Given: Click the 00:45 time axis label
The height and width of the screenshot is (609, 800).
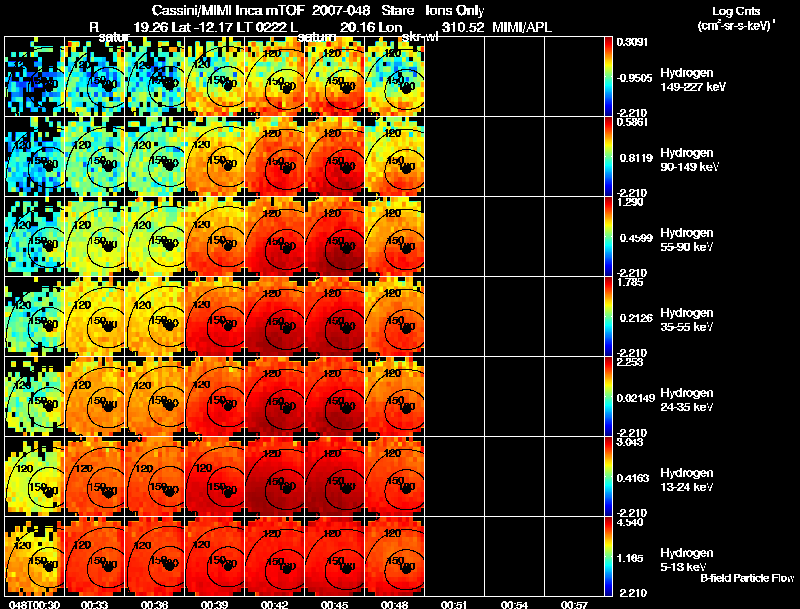Looking at the screenshot, I should click(334, 605).
